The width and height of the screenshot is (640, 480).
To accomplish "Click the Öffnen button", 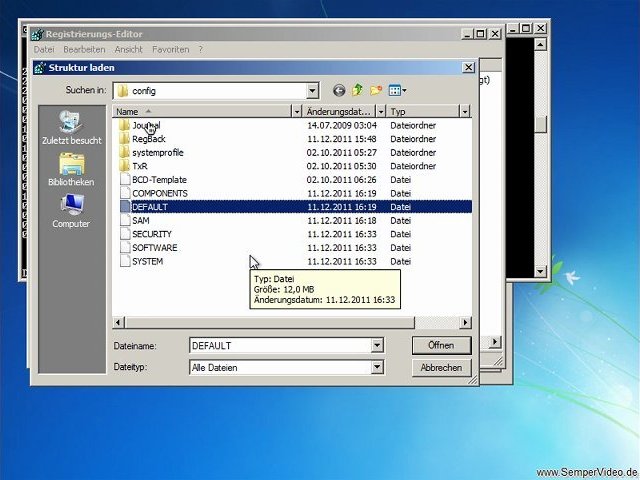I will click(441, 345).
